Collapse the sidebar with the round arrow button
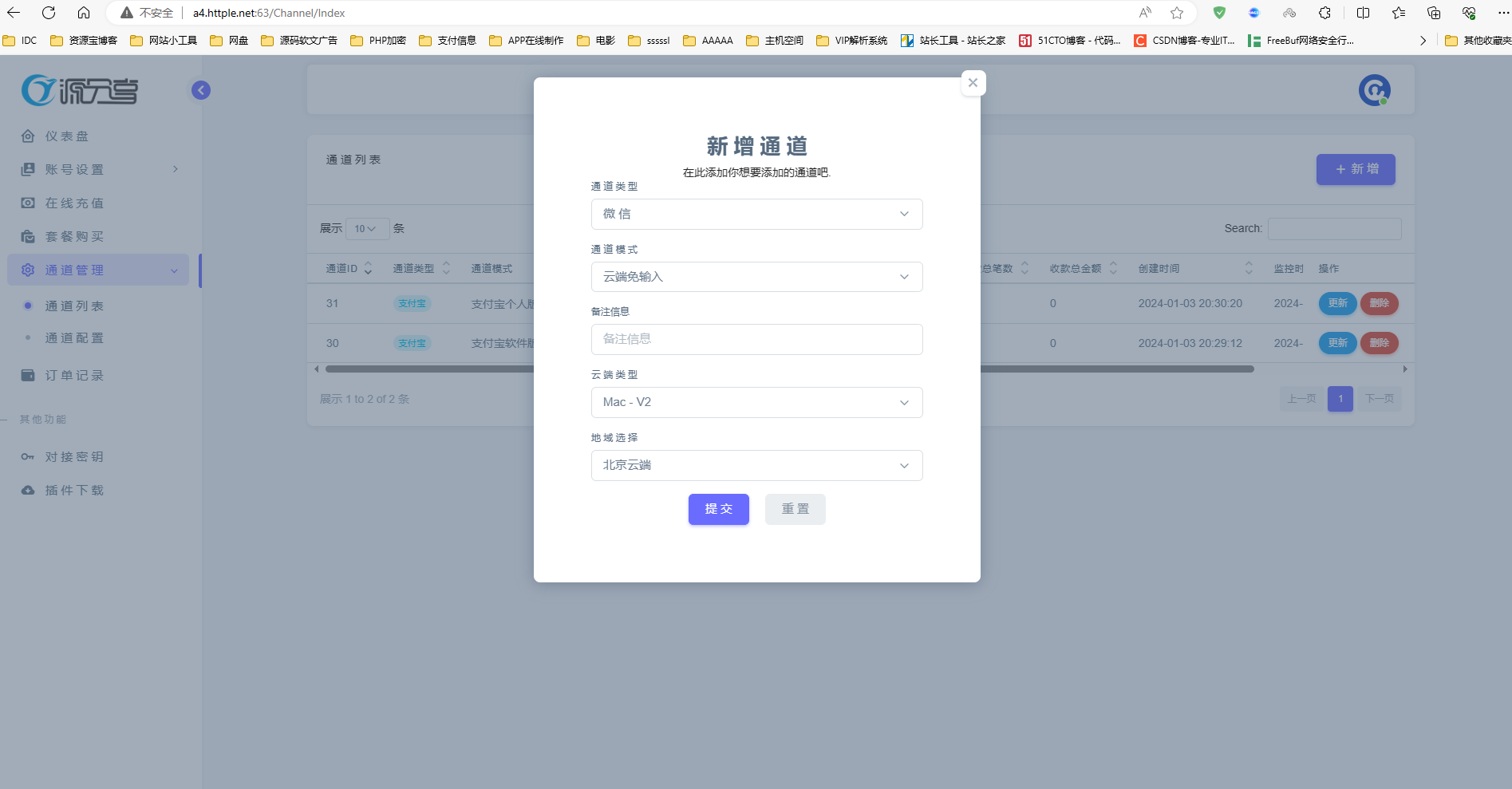This screenshot has width=1512, height=789. tap(201, 90)
